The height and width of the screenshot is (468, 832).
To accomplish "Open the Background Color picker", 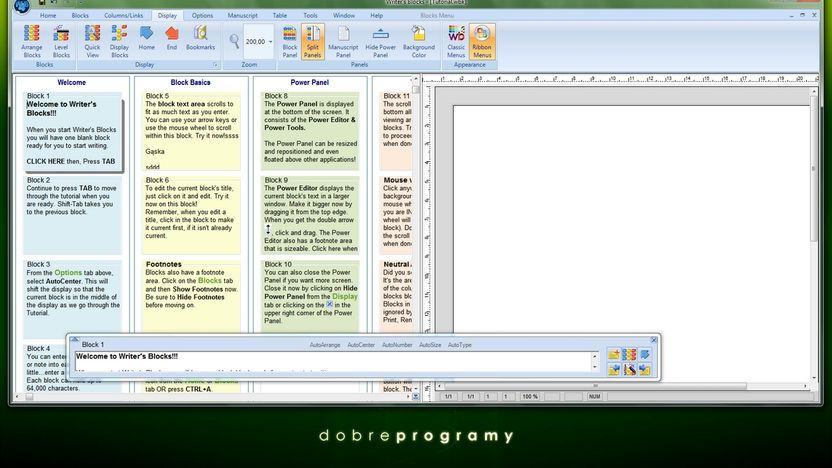I will [x=419, y=41].
